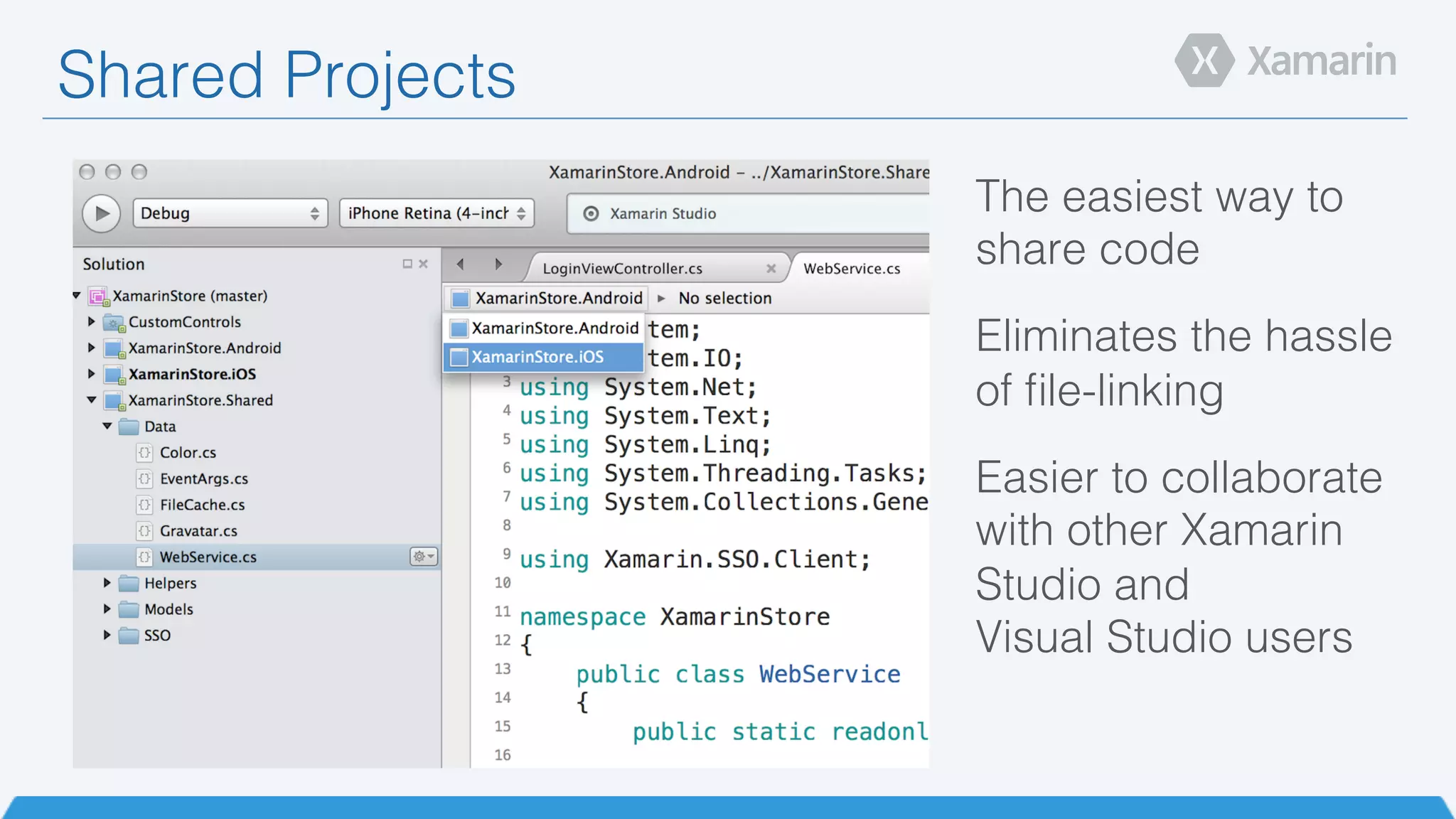
Task: Click the XamarinStore.iOS popup project icon
Action: (460, 357)
